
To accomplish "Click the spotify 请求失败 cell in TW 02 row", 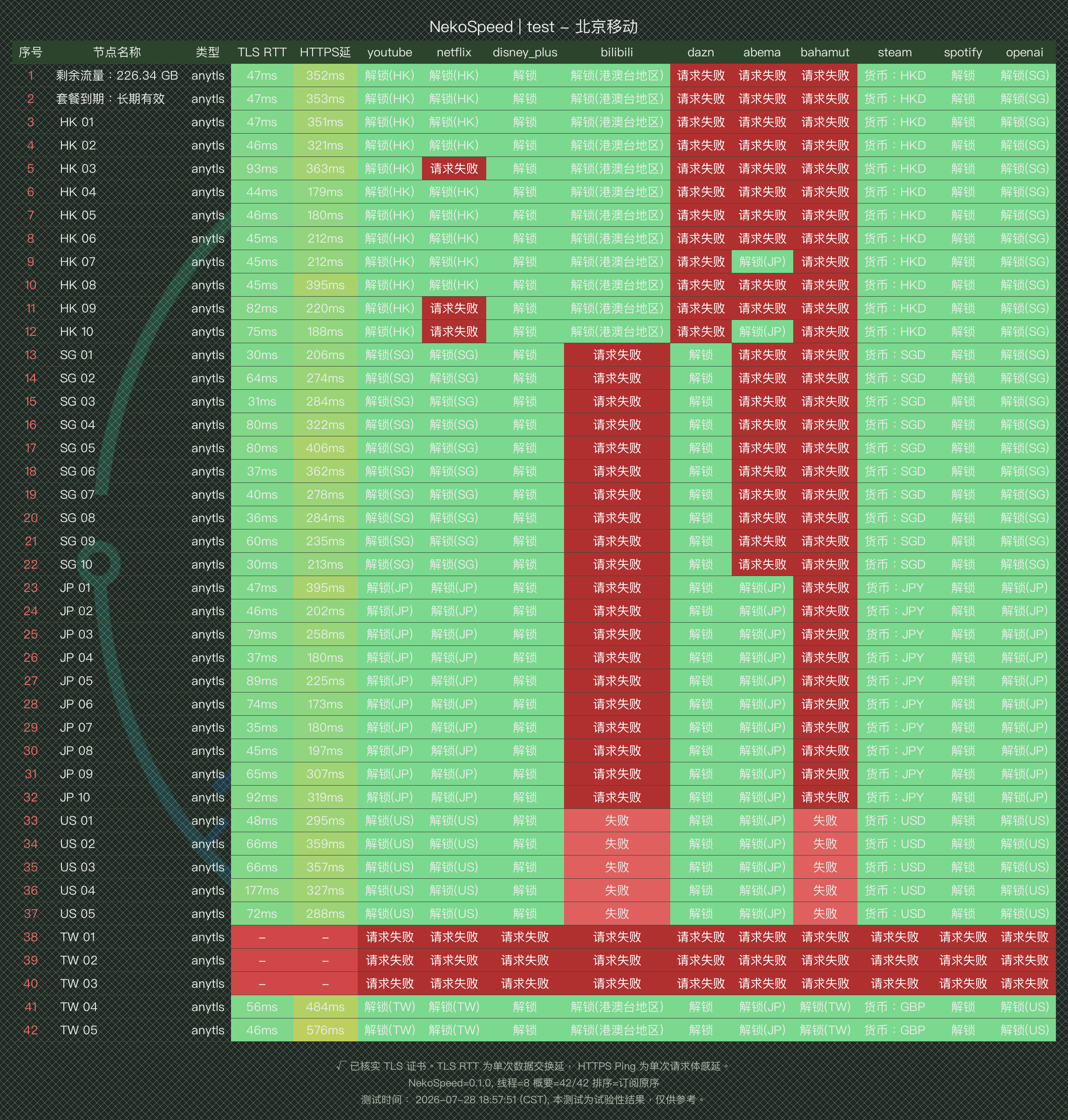I will [963, 961].
